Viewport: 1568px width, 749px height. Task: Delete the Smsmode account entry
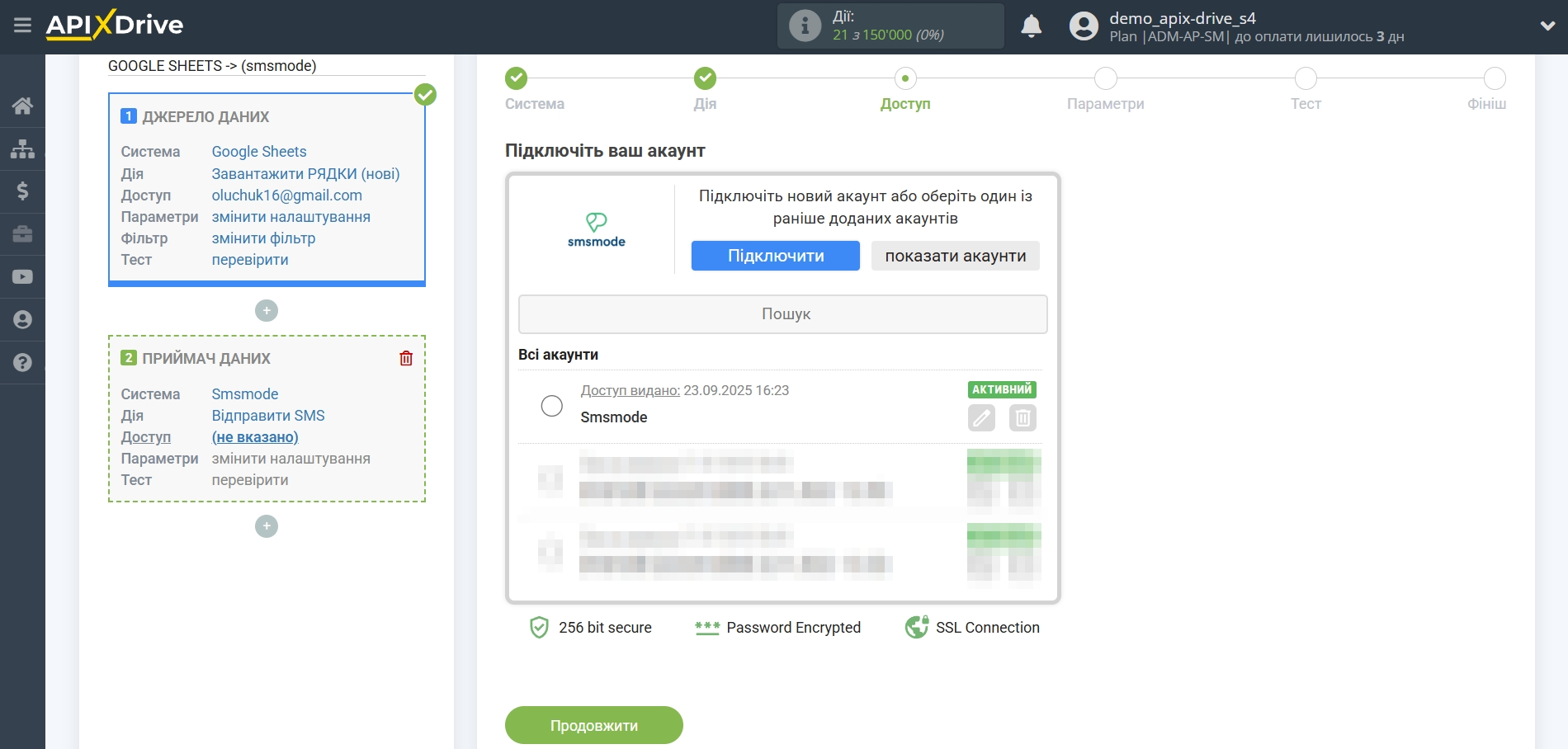1023,418
